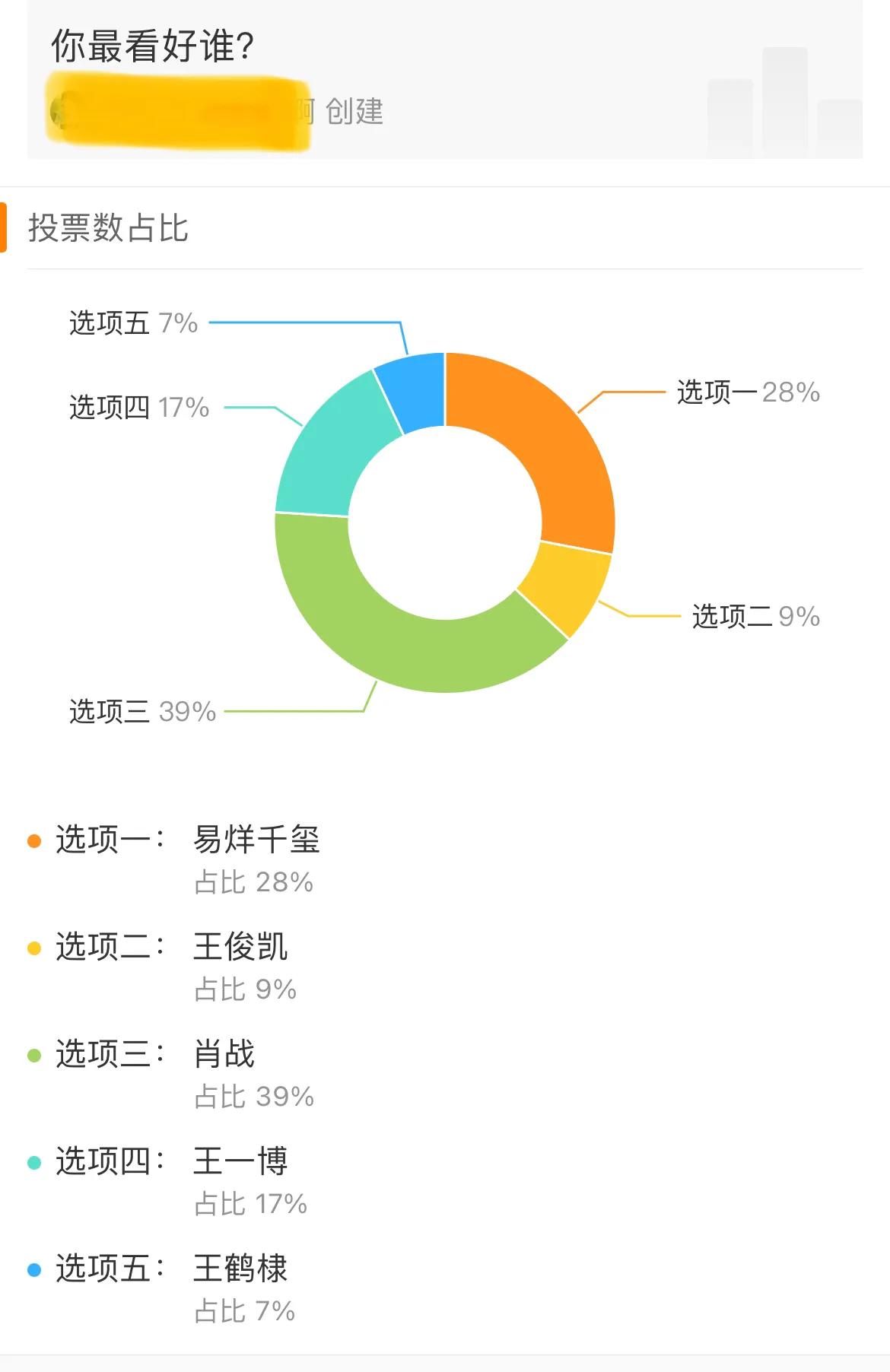Click the green legend dot for 选项三

coord(33,1056)
